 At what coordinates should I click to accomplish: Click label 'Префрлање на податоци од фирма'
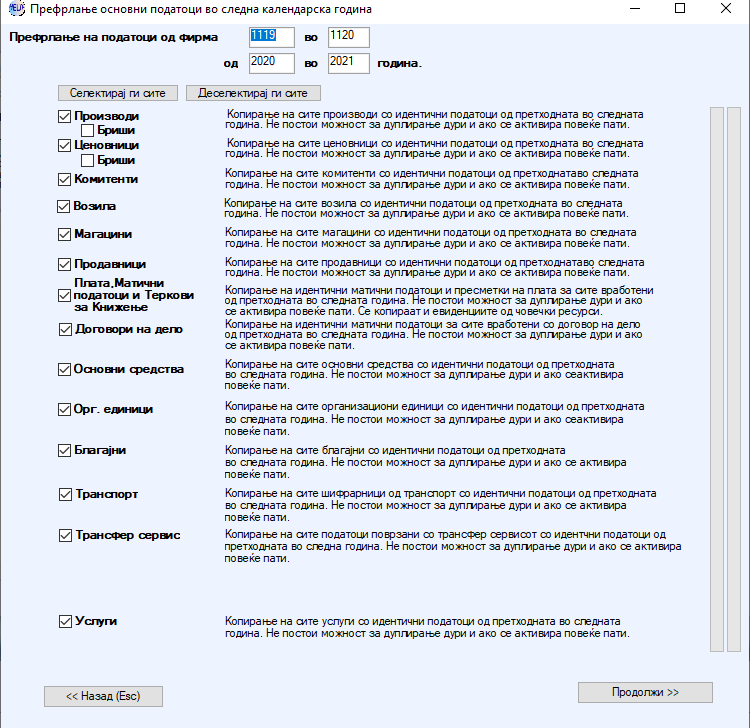tap(113, 37)
